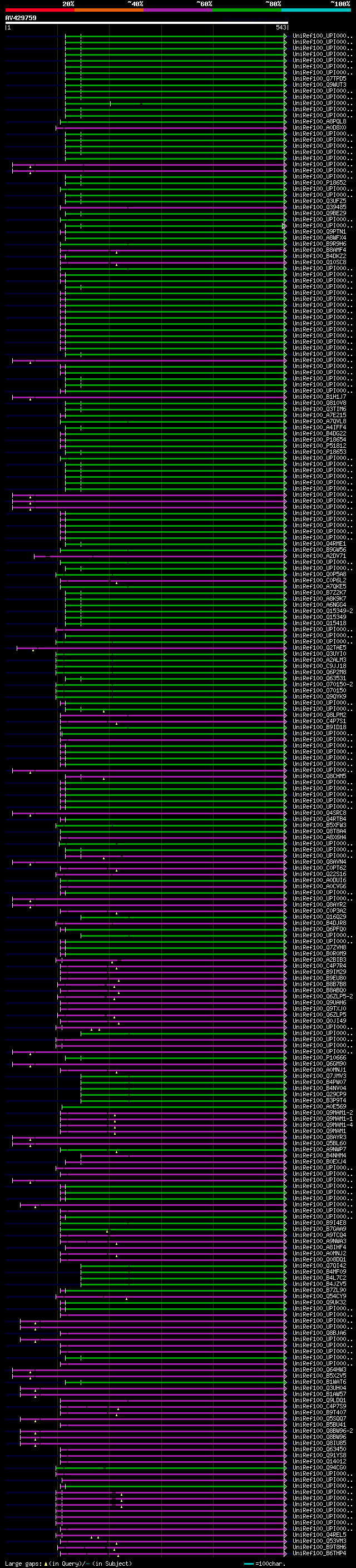Click the UniRef100_A2DV71 entry
This screenshot has height=1568, width=356.
[319, 556]
